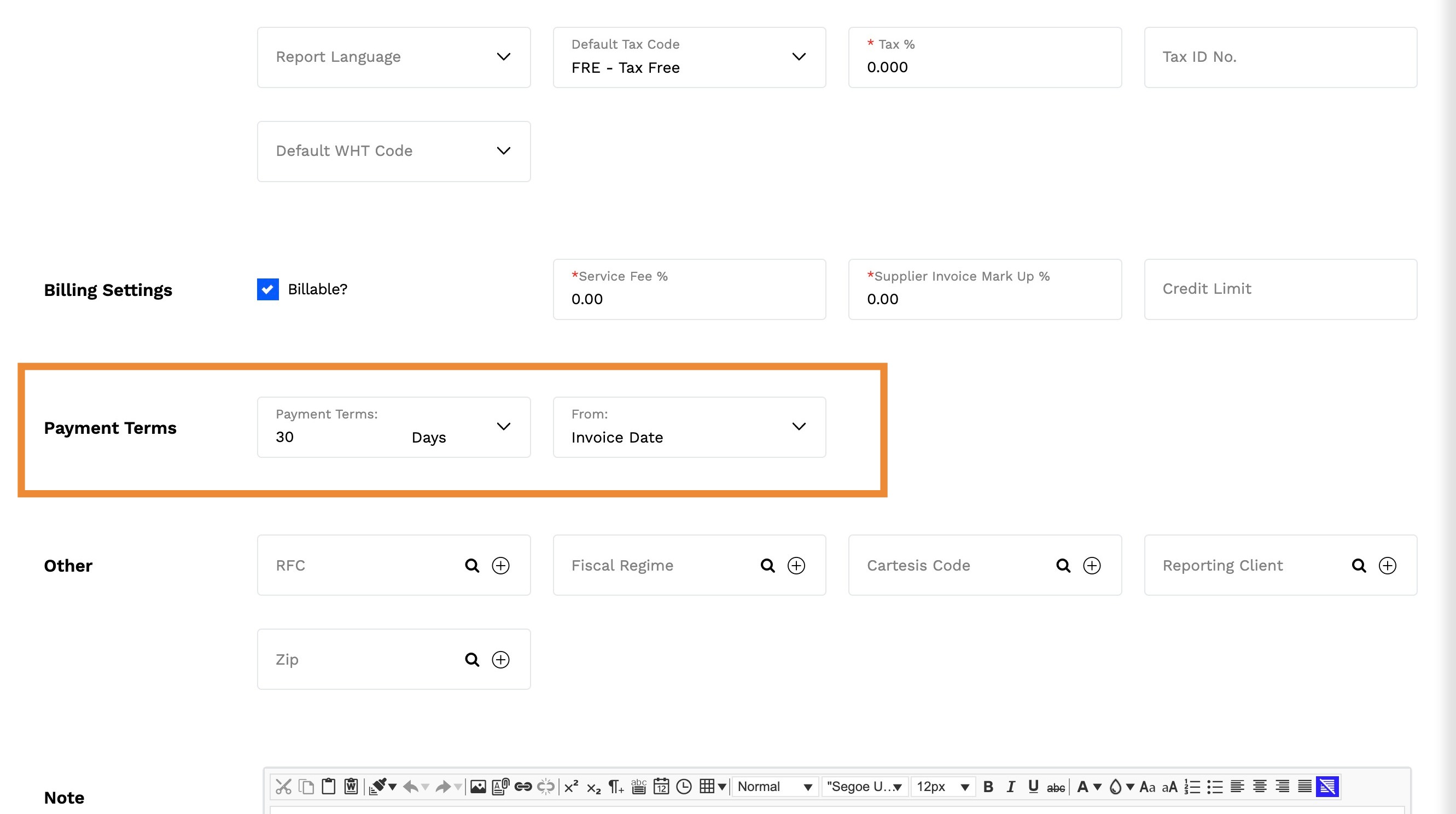Screen dimensions: 1456x814
Task: Click the Tax % input field
Action: [x=985, y=57]
